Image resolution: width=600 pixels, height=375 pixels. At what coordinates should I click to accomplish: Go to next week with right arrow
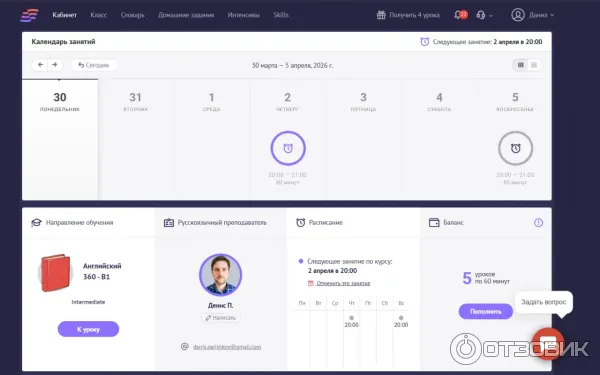click(x=55, y=65)
